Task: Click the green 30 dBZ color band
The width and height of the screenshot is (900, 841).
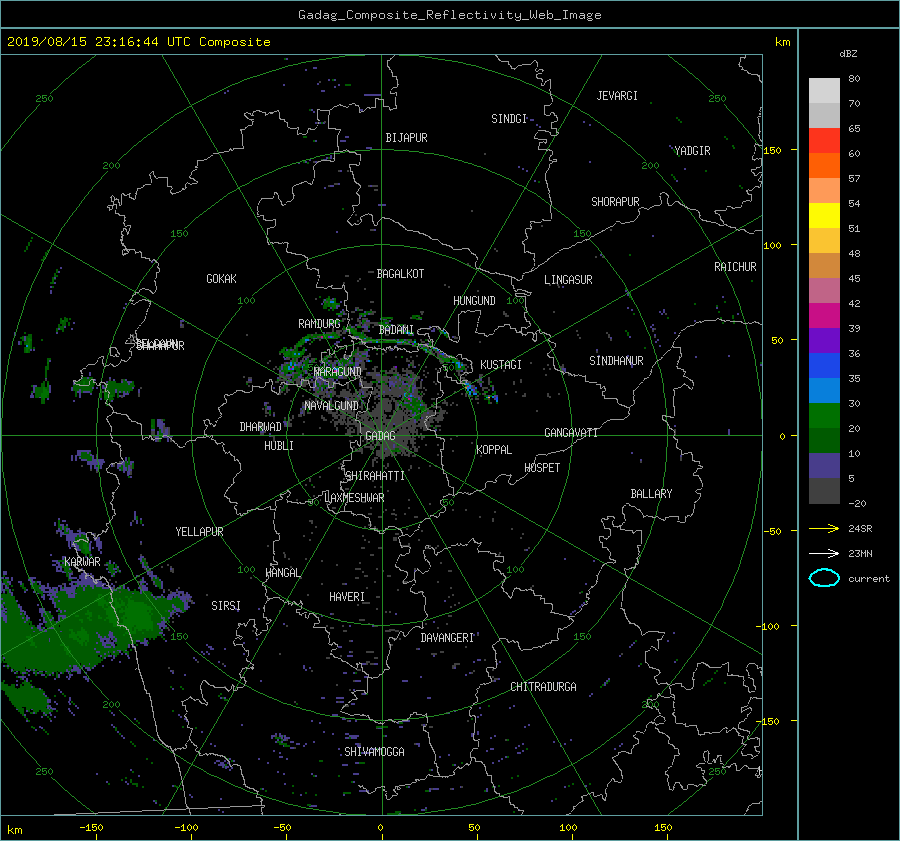Action: (x=824, y=415)
